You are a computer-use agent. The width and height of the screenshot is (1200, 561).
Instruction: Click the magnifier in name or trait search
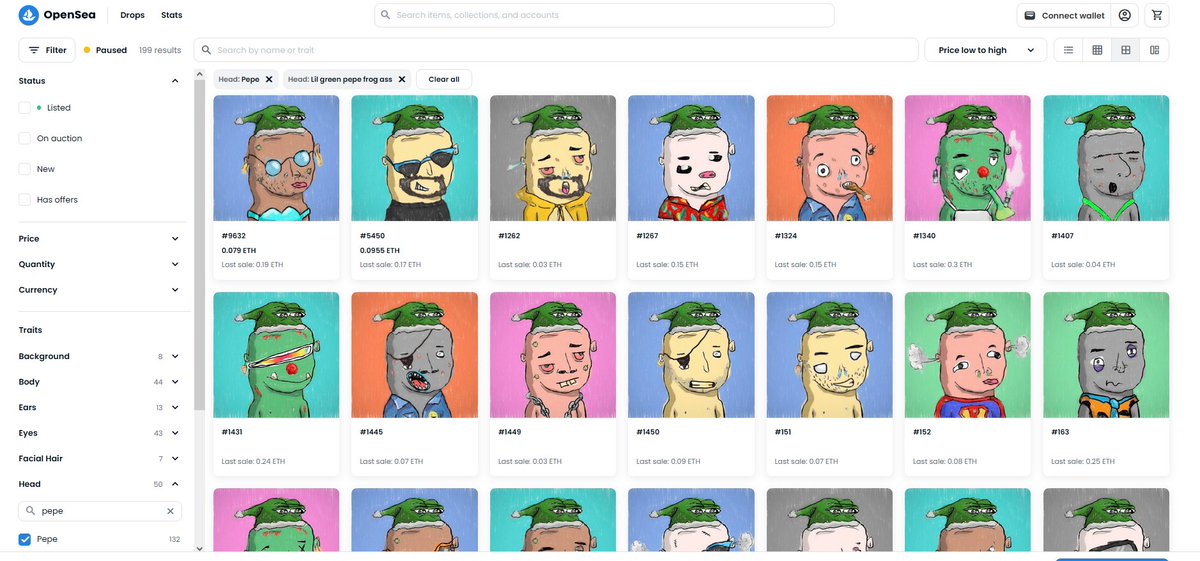click(206, 50)
